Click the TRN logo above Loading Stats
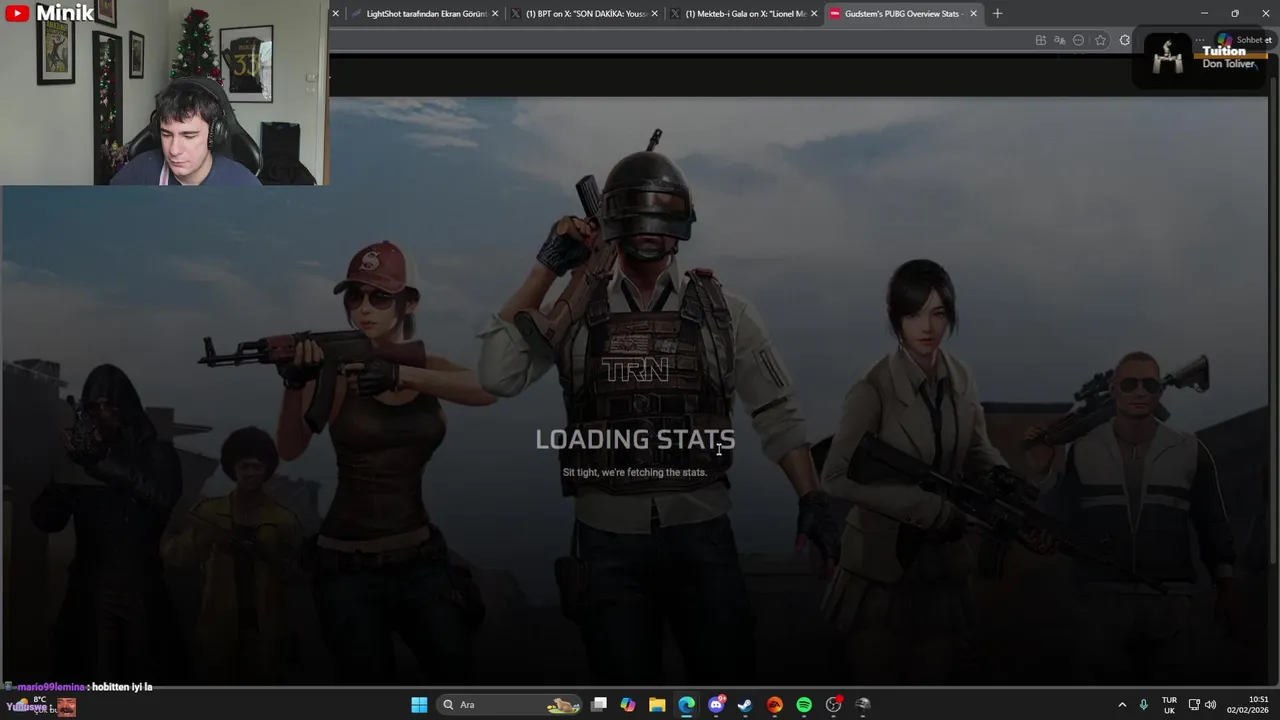Image resolution: width=1280 pixels, height=720 pixels. coord(635,370)
